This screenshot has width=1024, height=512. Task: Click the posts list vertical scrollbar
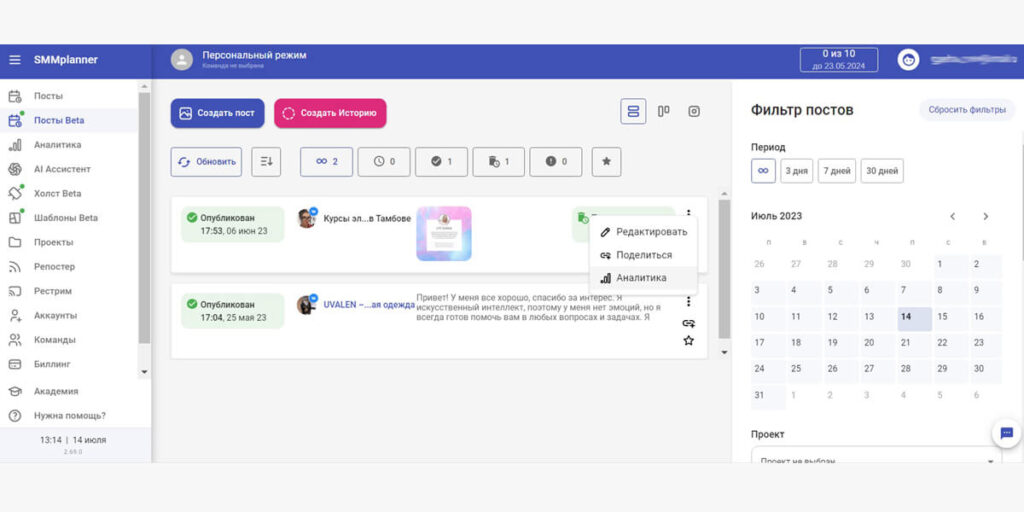click(x=725, y=270)
